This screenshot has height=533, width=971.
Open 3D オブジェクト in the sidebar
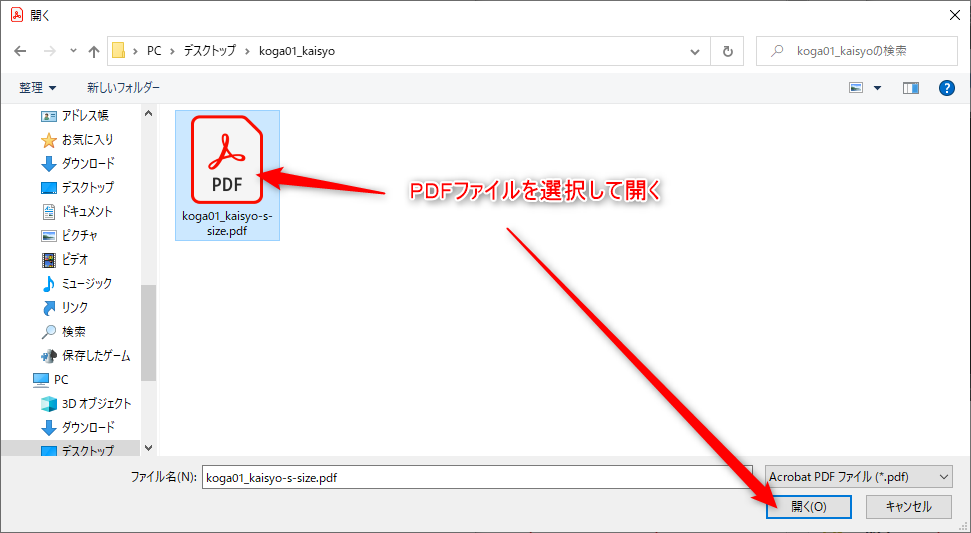85,404
